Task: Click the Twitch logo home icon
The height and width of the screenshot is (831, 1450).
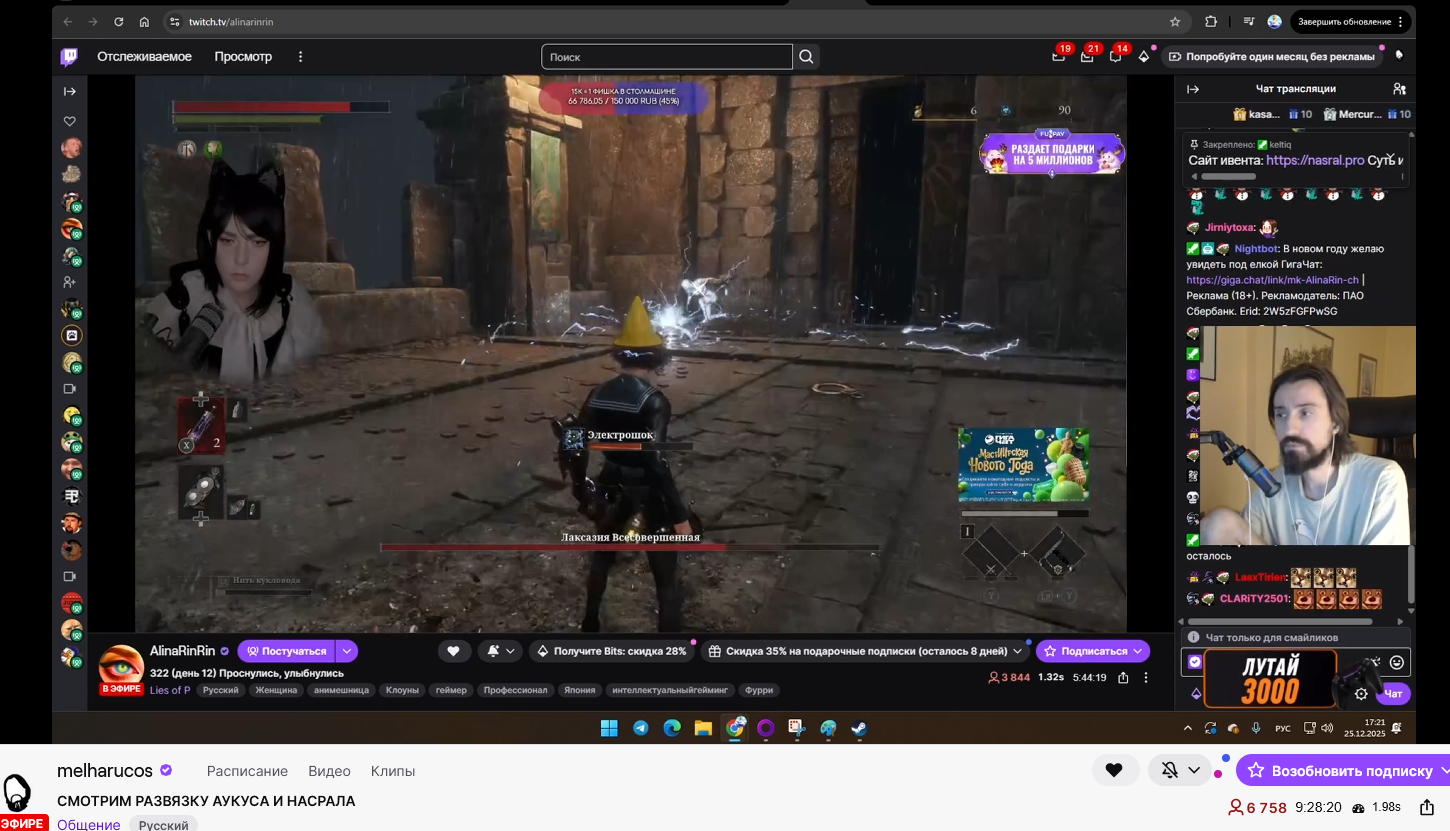Action: click(x=69, y=57)
